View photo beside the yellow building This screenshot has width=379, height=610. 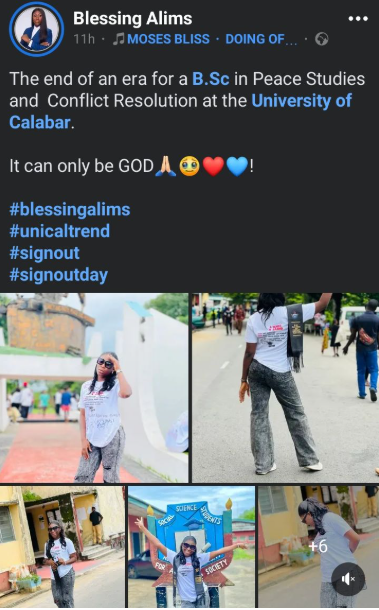pyautogui.click(x=62, y=547)
